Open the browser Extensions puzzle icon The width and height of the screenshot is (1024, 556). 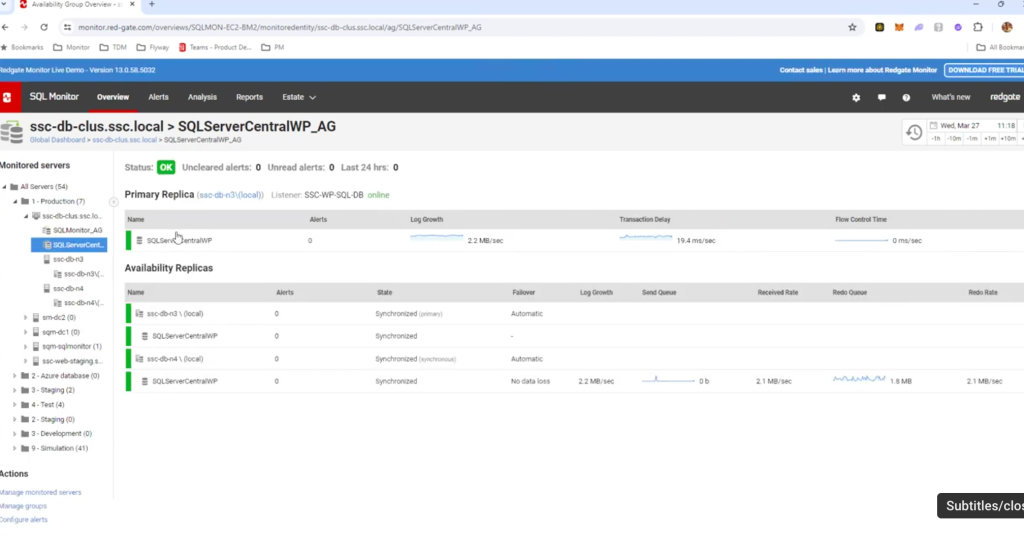[978, 28]
